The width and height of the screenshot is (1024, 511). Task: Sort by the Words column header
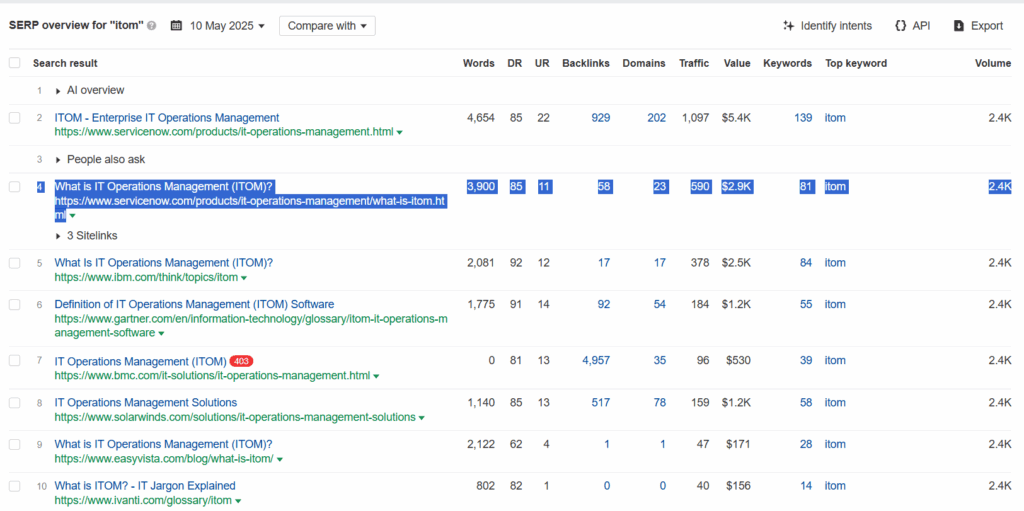click(479, 63)
